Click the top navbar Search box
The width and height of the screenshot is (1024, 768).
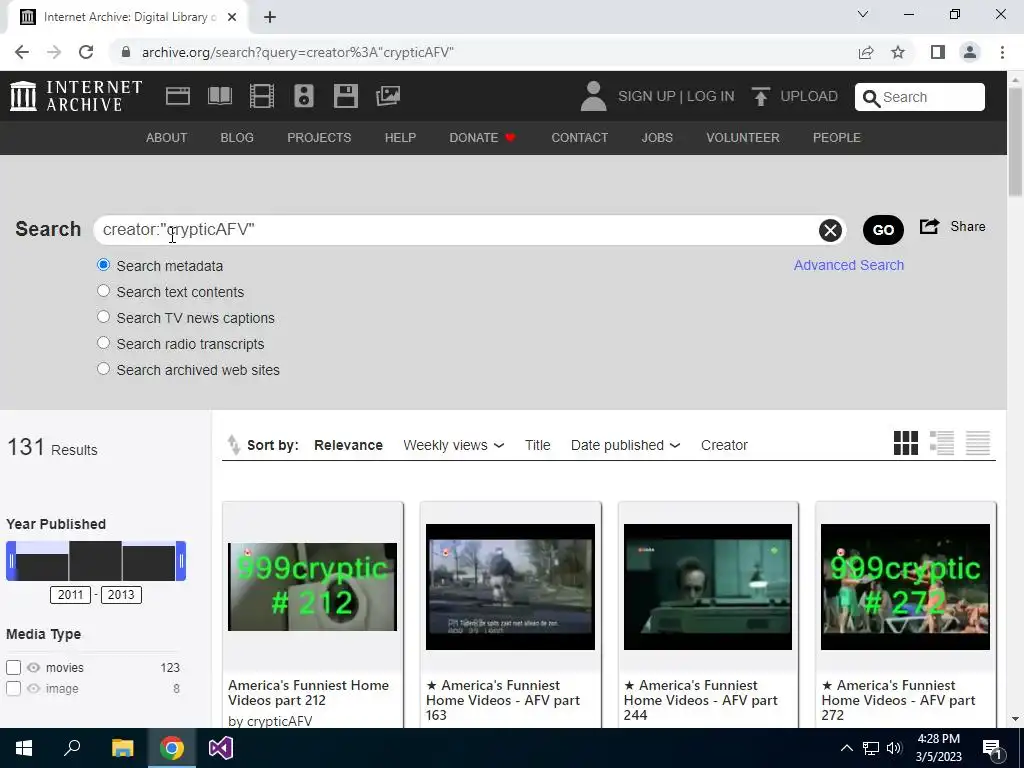tap(920, 97)
